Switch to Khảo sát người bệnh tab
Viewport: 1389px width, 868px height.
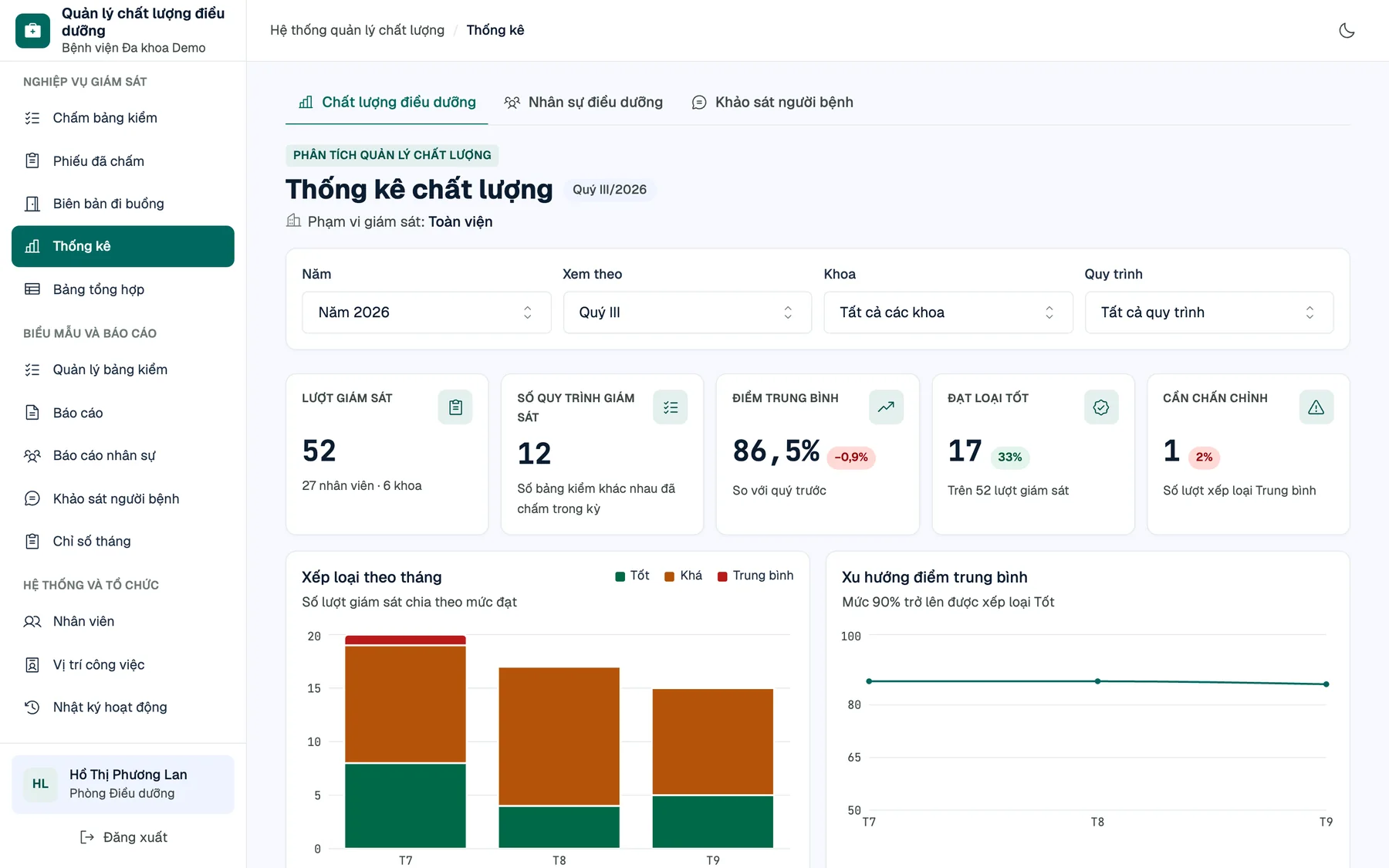click(772, 102)
